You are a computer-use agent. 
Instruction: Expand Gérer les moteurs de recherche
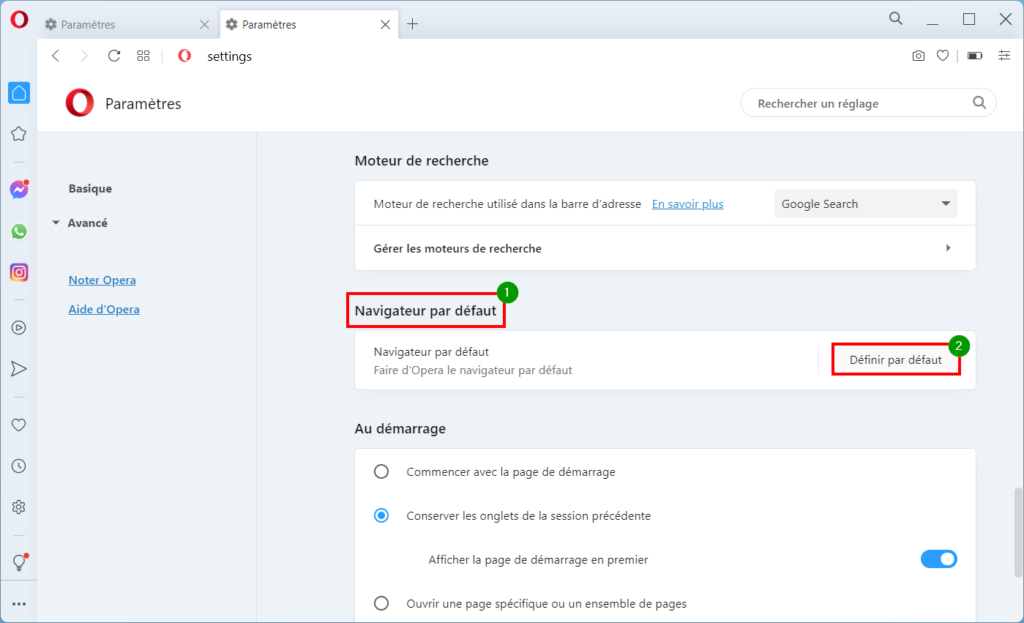[665, 248]
